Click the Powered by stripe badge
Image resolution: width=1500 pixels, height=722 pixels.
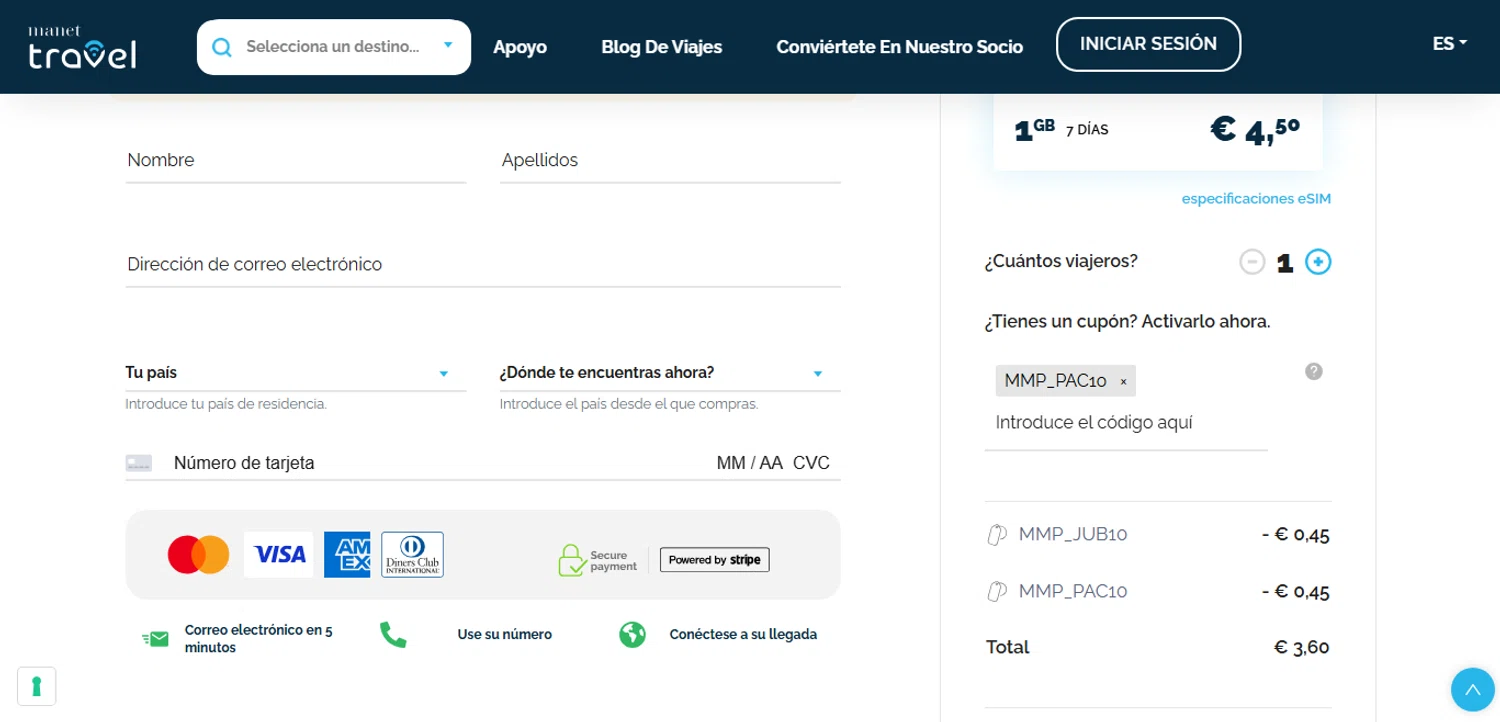coord(715,560)
